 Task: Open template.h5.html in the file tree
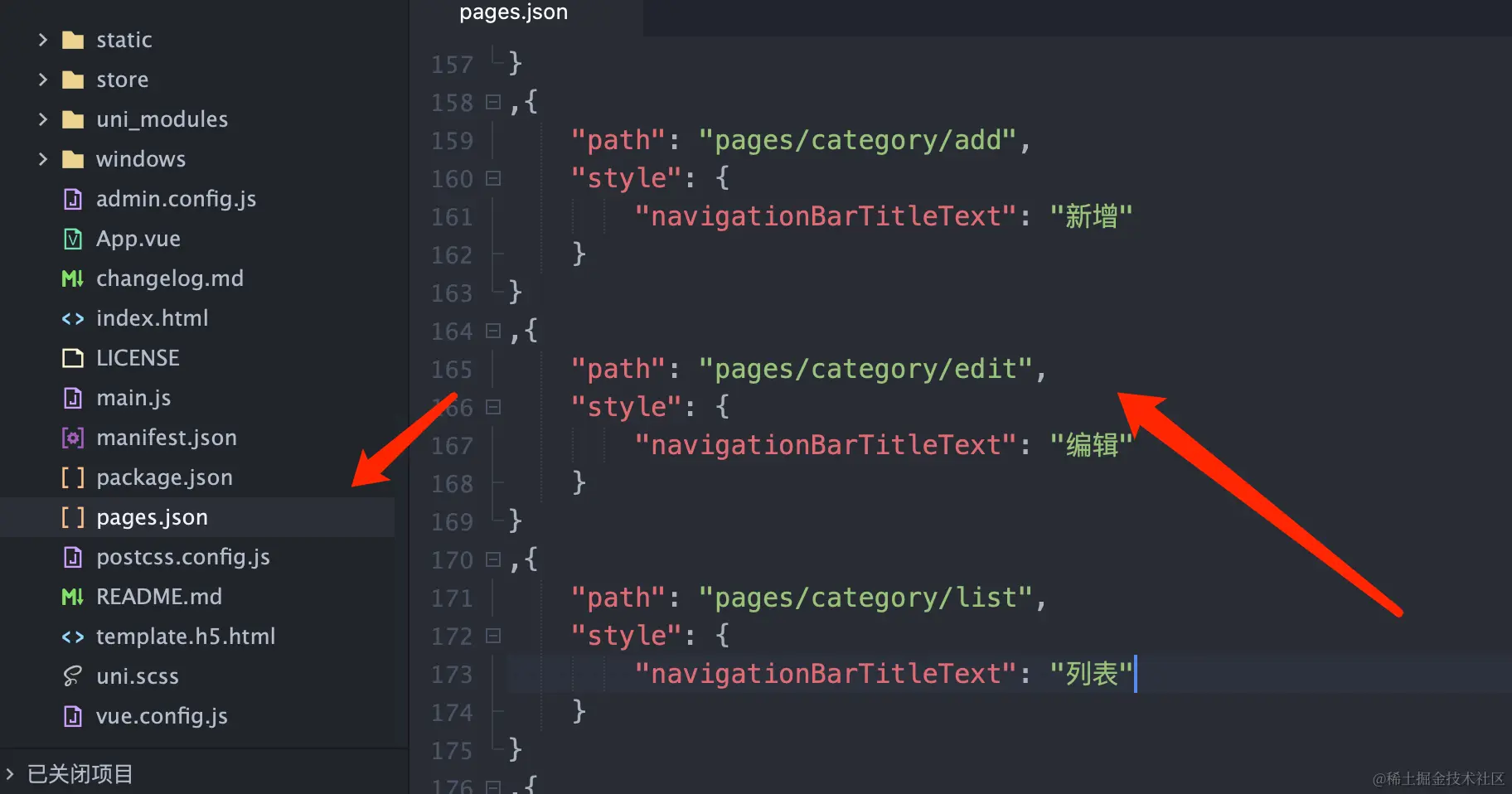coord(186,637)
